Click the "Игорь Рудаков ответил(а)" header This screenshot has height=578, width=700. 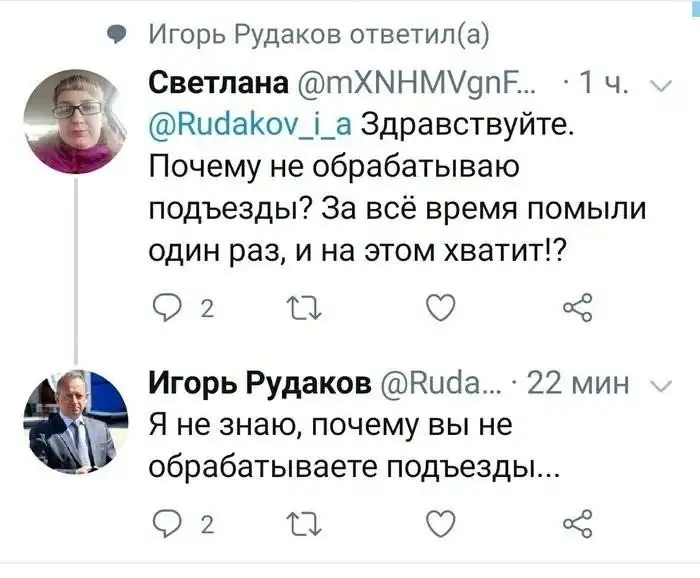pos(318,36)
